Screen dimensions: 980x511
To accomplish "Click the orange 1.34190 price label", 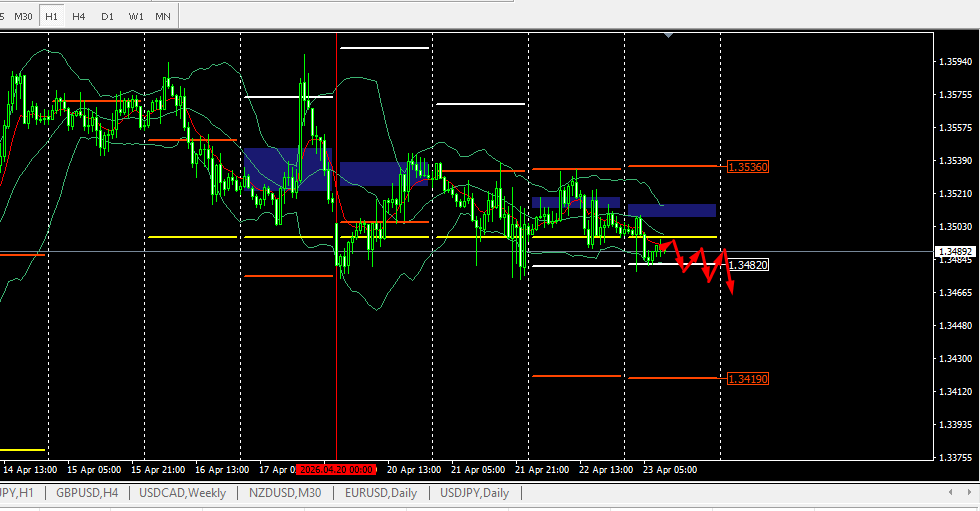I will point(748,379).
